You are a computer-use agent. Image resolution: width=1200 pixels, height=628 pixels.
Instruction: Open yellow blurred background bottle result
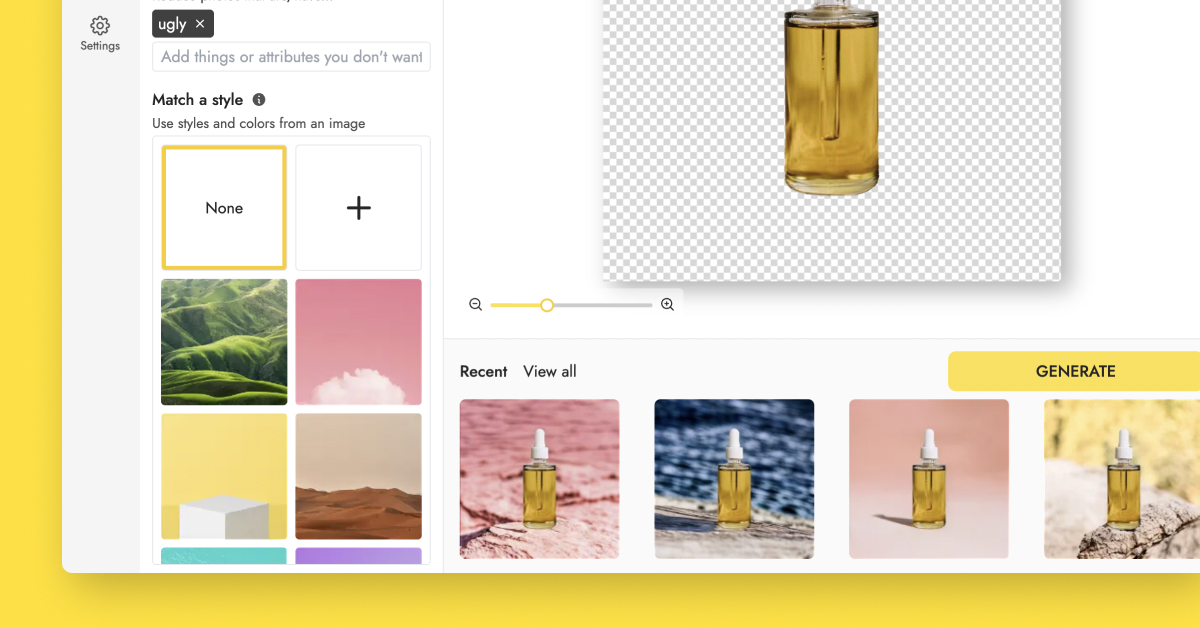click(1122, 479)
